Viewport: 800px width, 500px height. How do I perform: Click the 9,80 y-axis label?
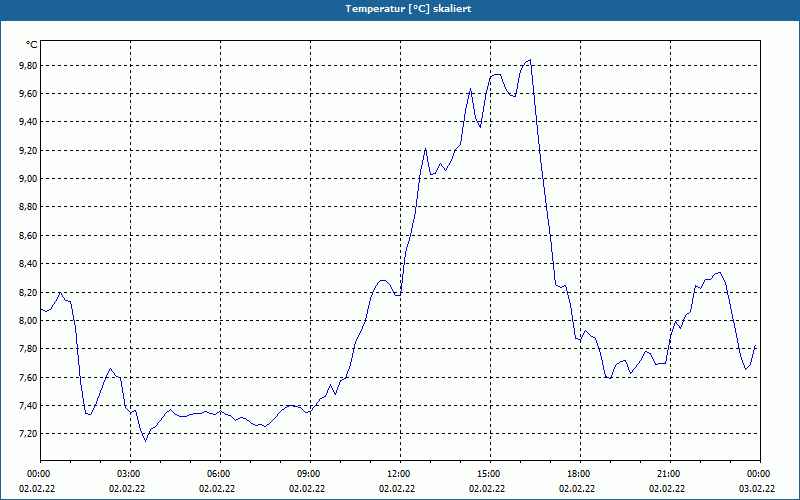[x=28, y=65]
